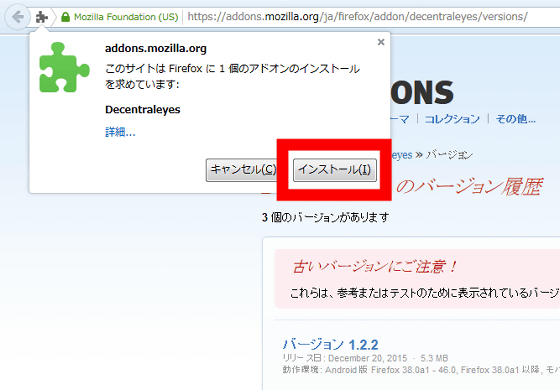Open the その他... menu link
The width and height of the screenshot is (560, 390).
515,119
